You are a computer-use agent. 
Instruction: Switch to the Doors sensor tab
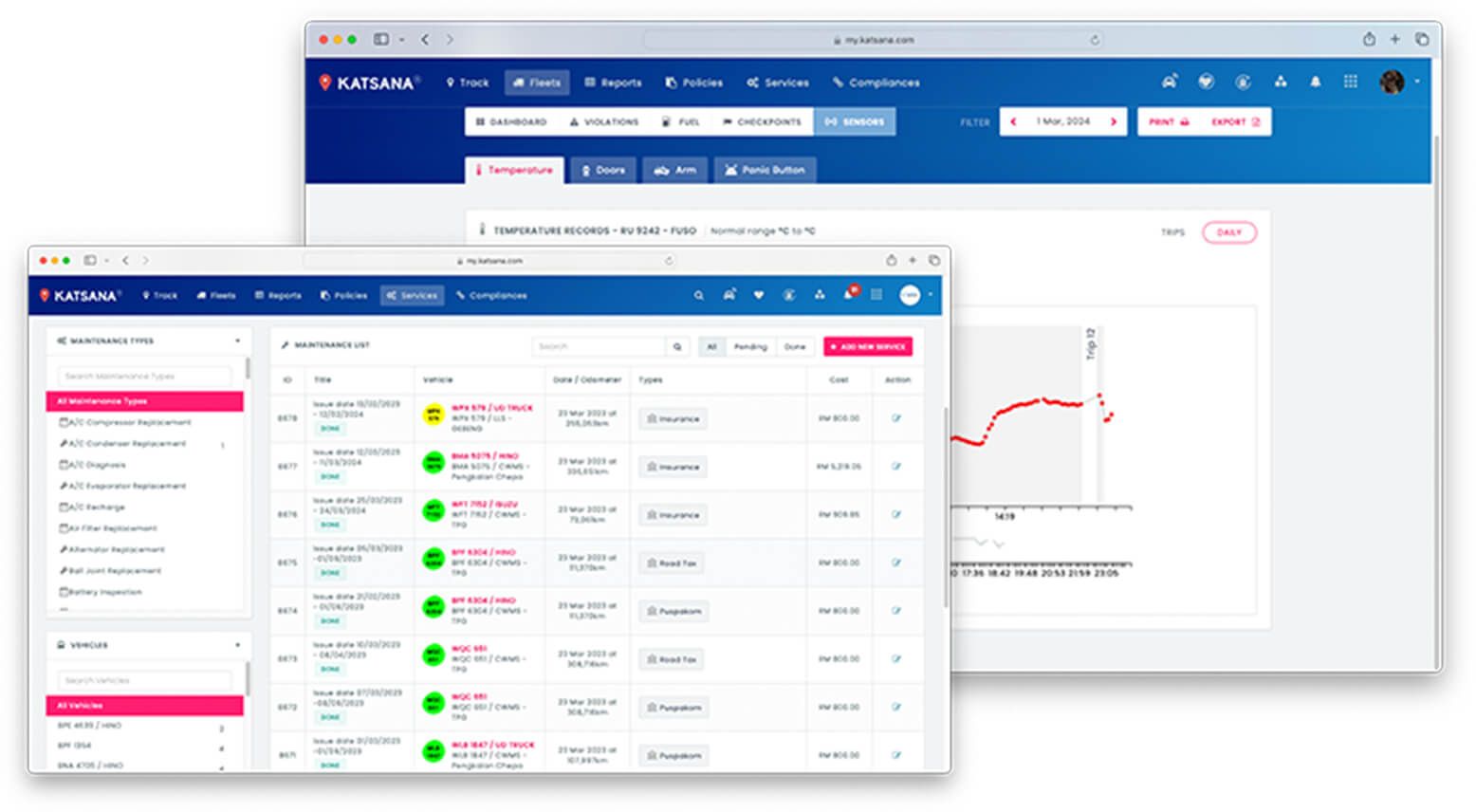tap(603, 170)
